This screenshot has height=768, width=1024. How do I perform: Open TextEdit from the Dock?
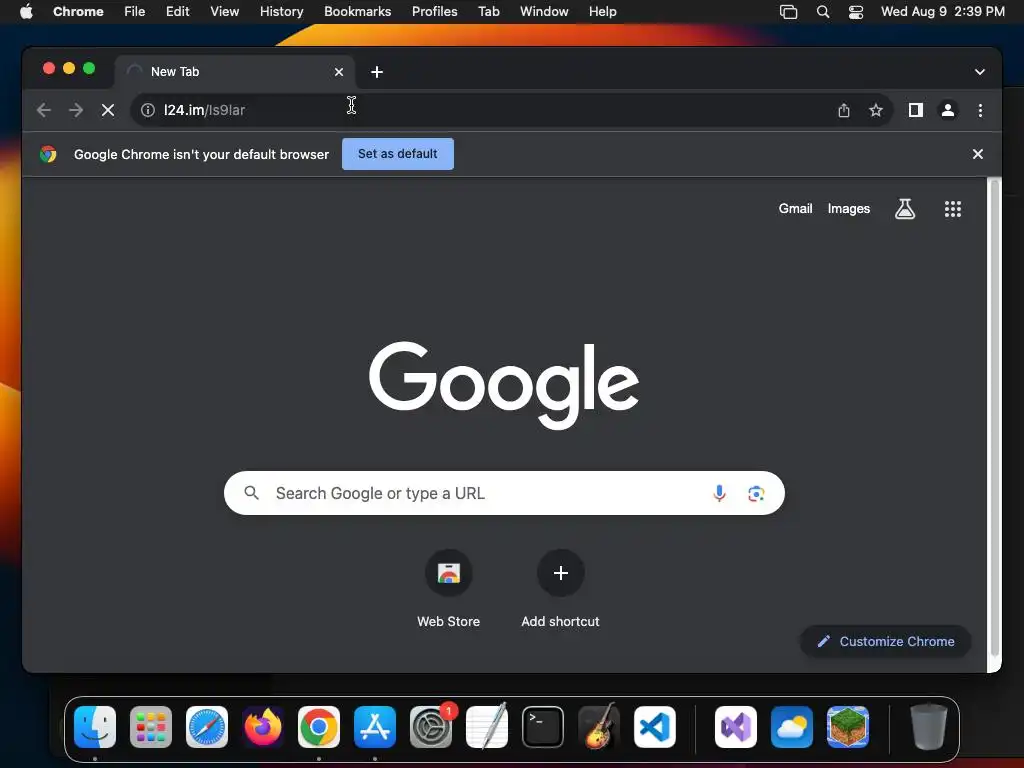tap(487, 727)
